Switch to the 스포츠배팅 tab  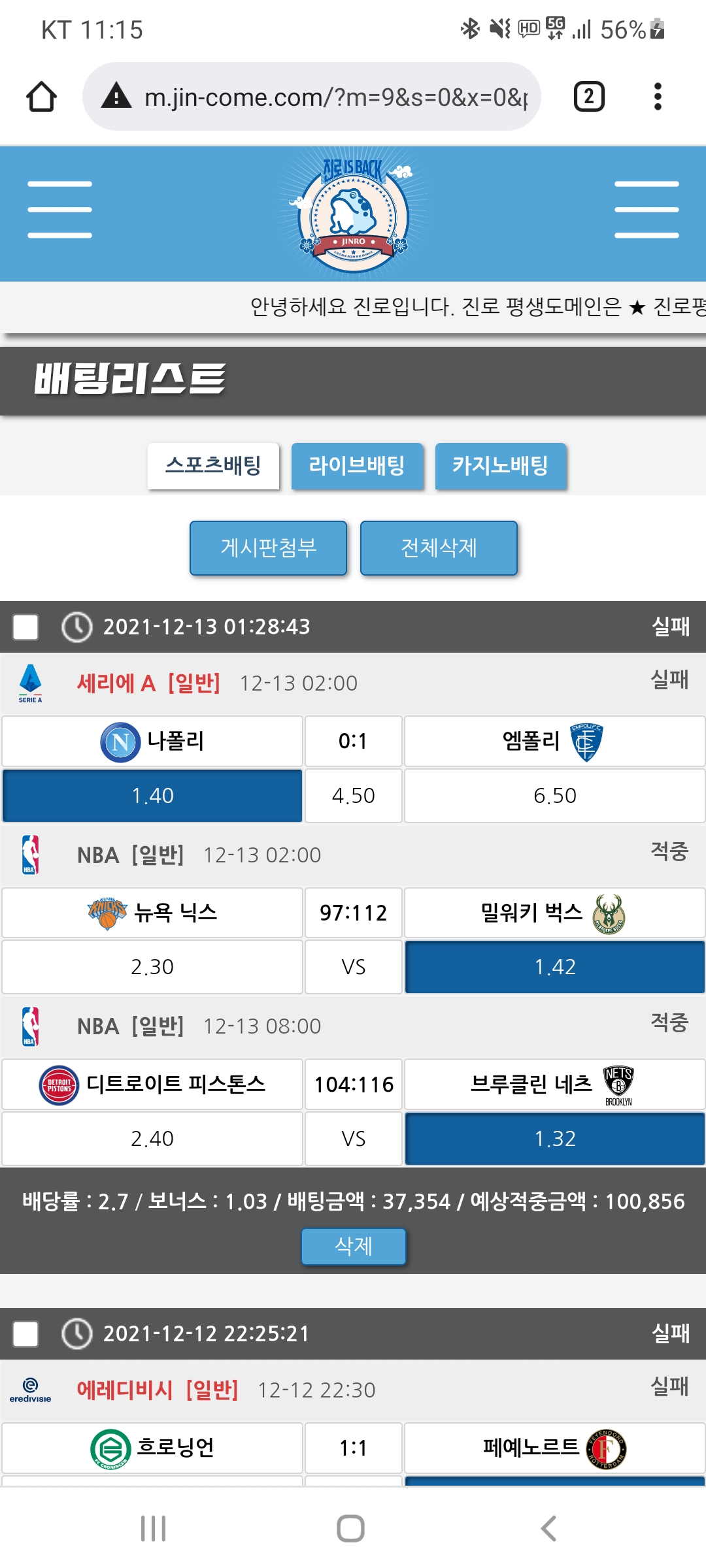click(213, 466)
